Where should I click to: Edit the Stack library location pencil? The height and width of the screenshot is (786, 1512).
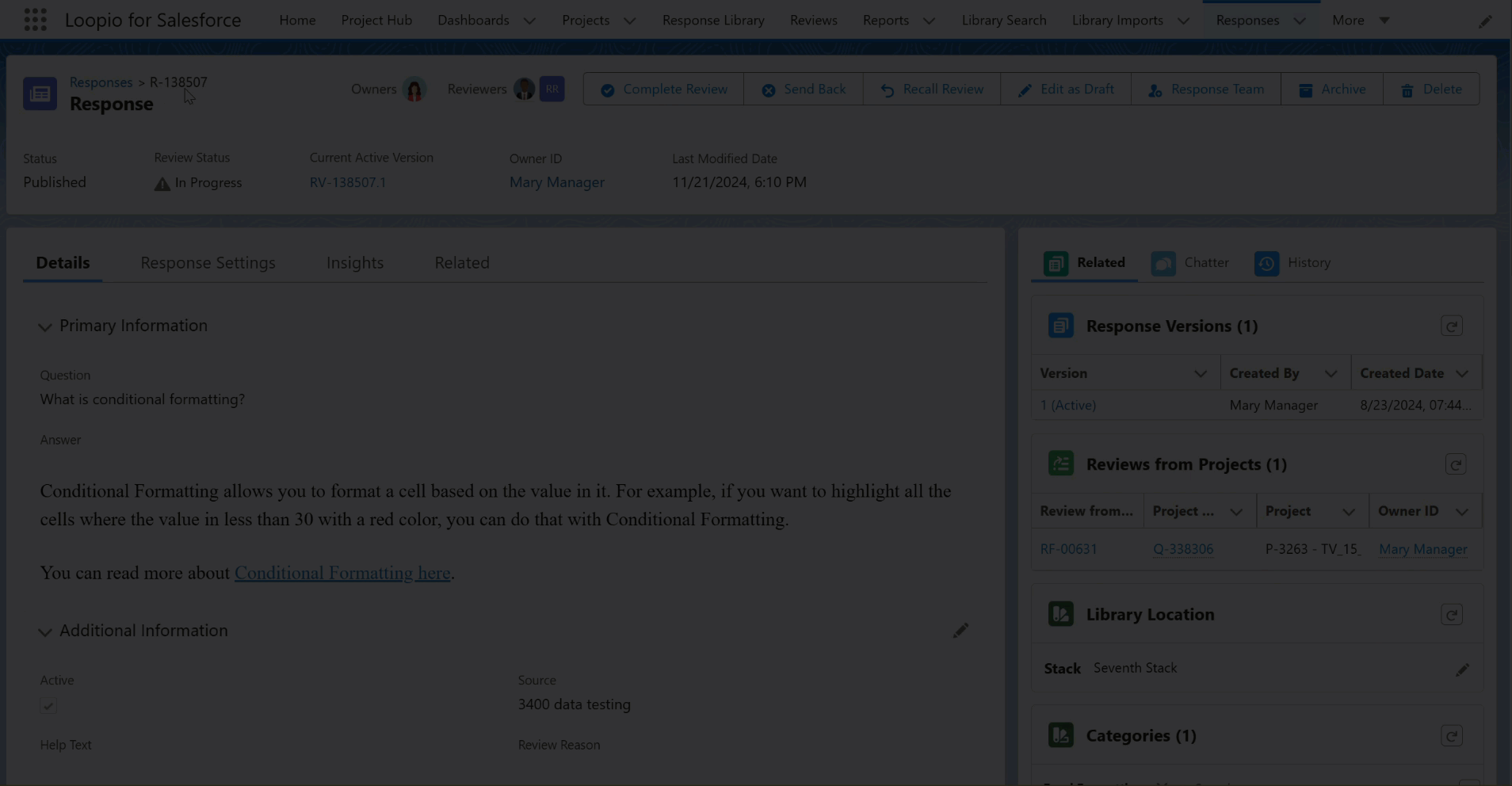[1462, 670]
